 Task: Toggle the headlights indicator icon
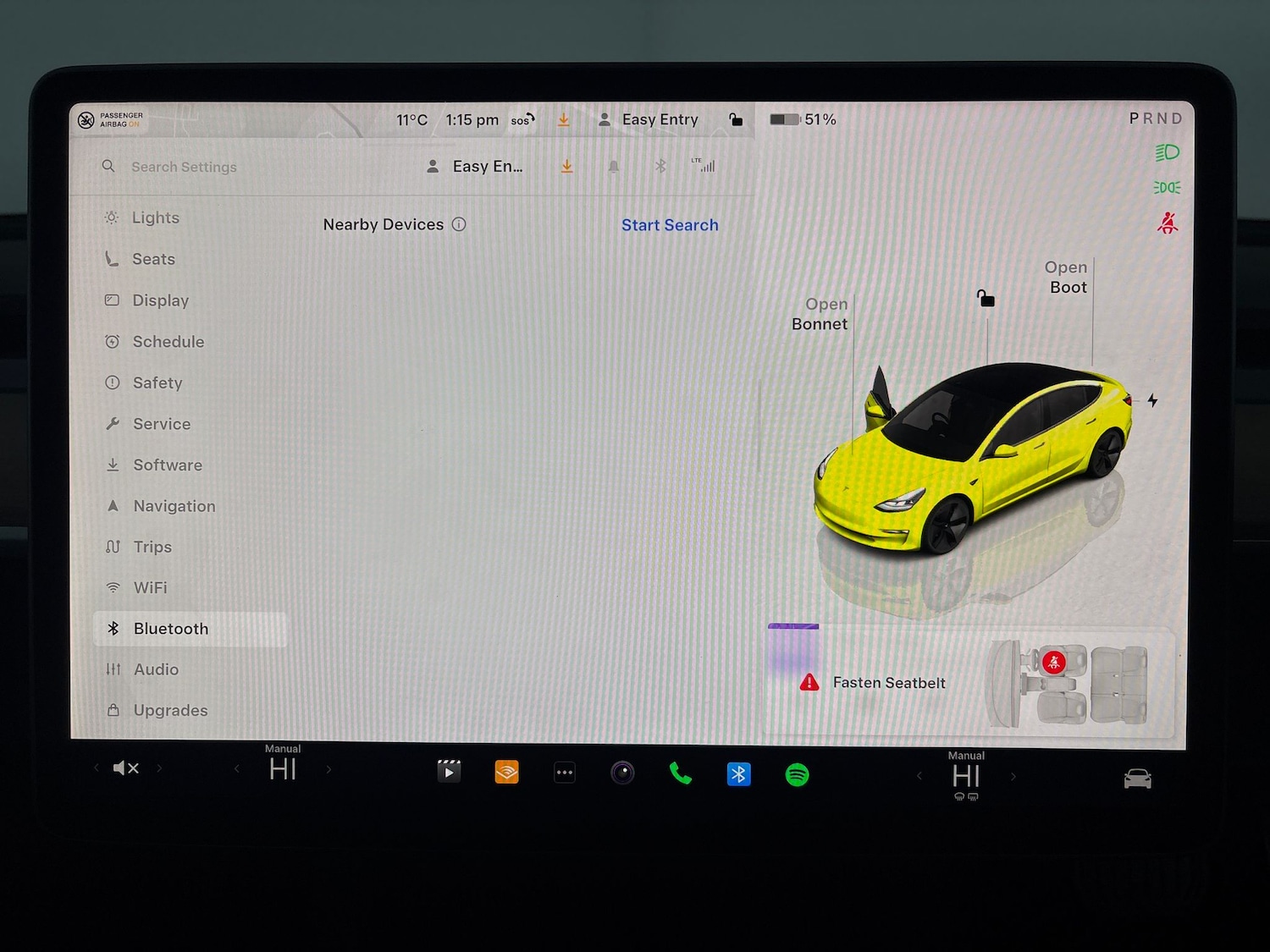1166,151
